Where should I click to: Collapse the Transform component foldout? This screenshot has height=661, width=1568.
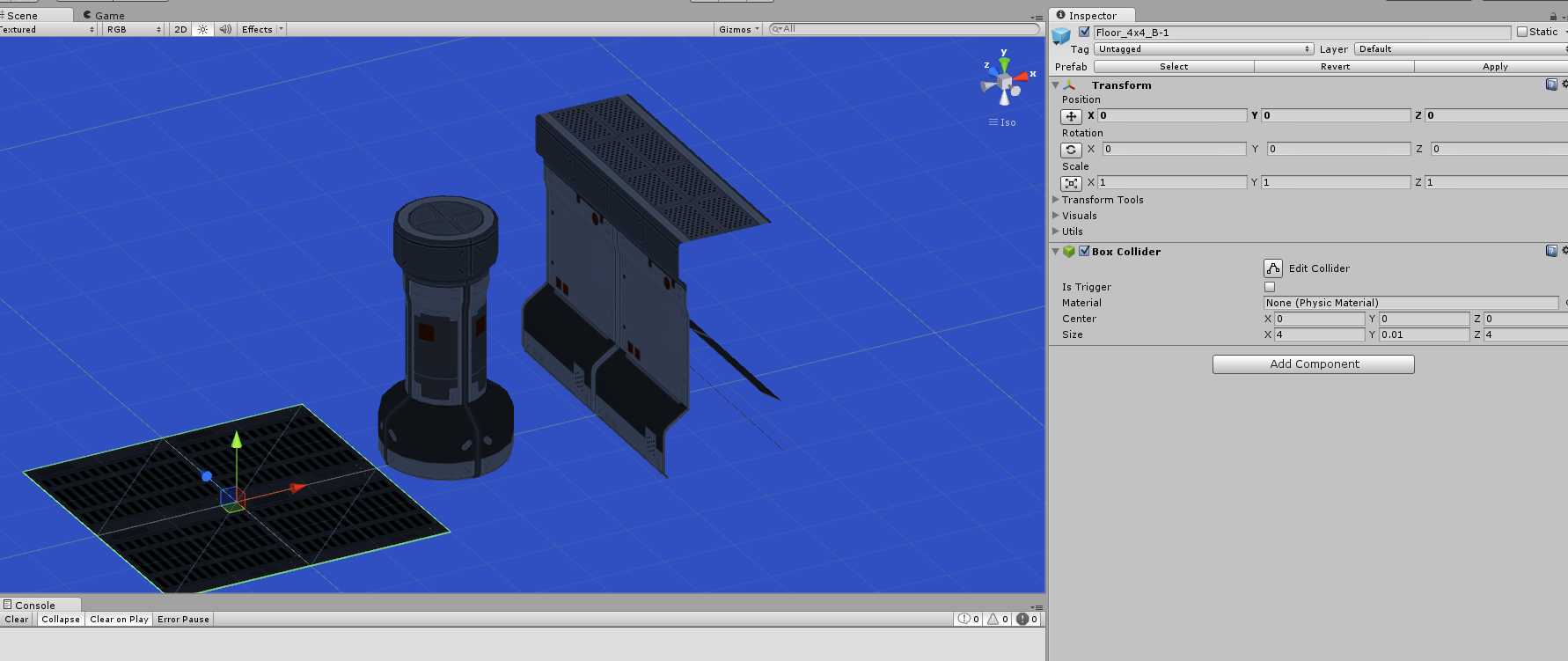1056,84
